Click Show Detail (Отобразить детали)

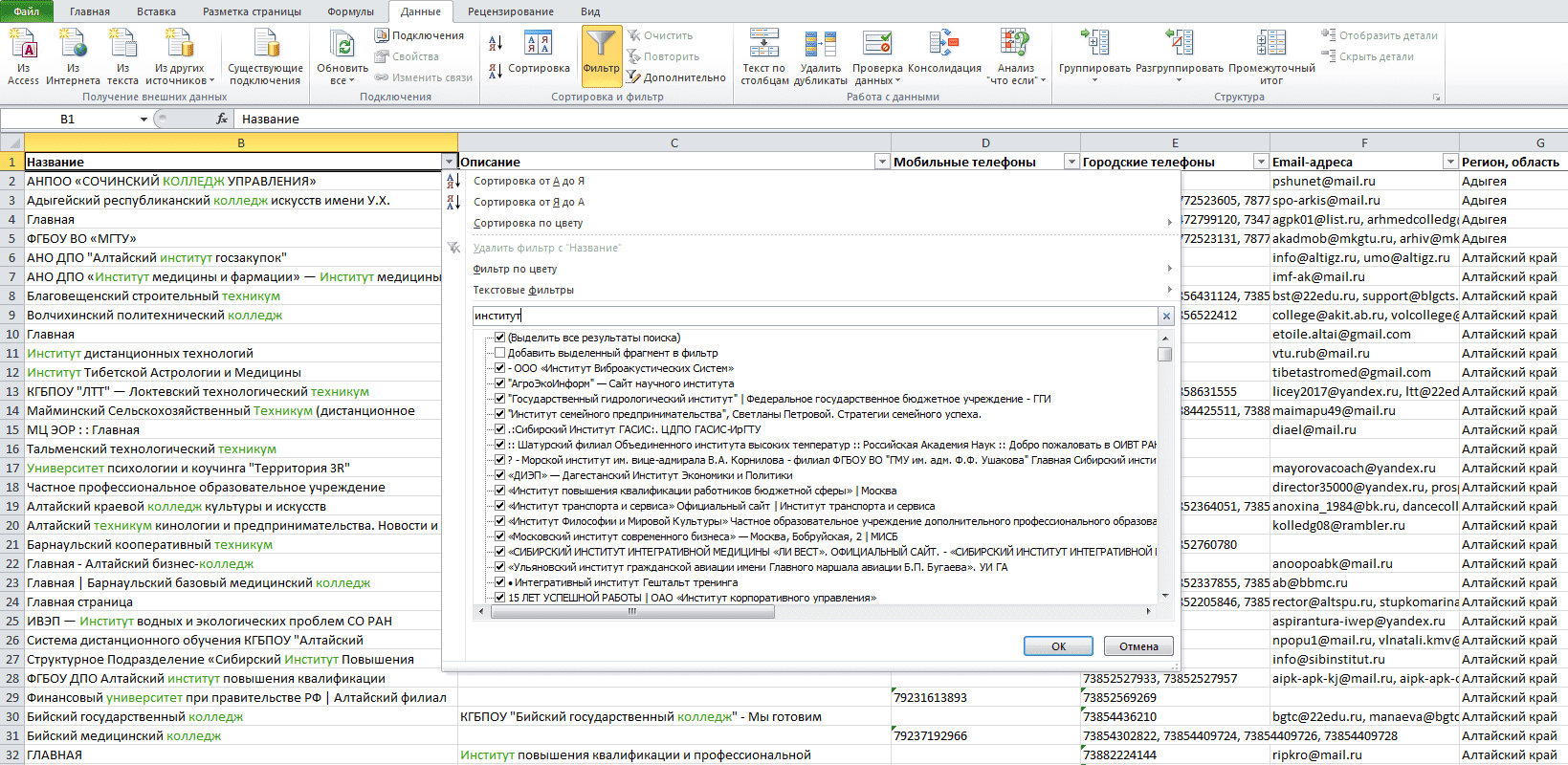coord(1380,35)
